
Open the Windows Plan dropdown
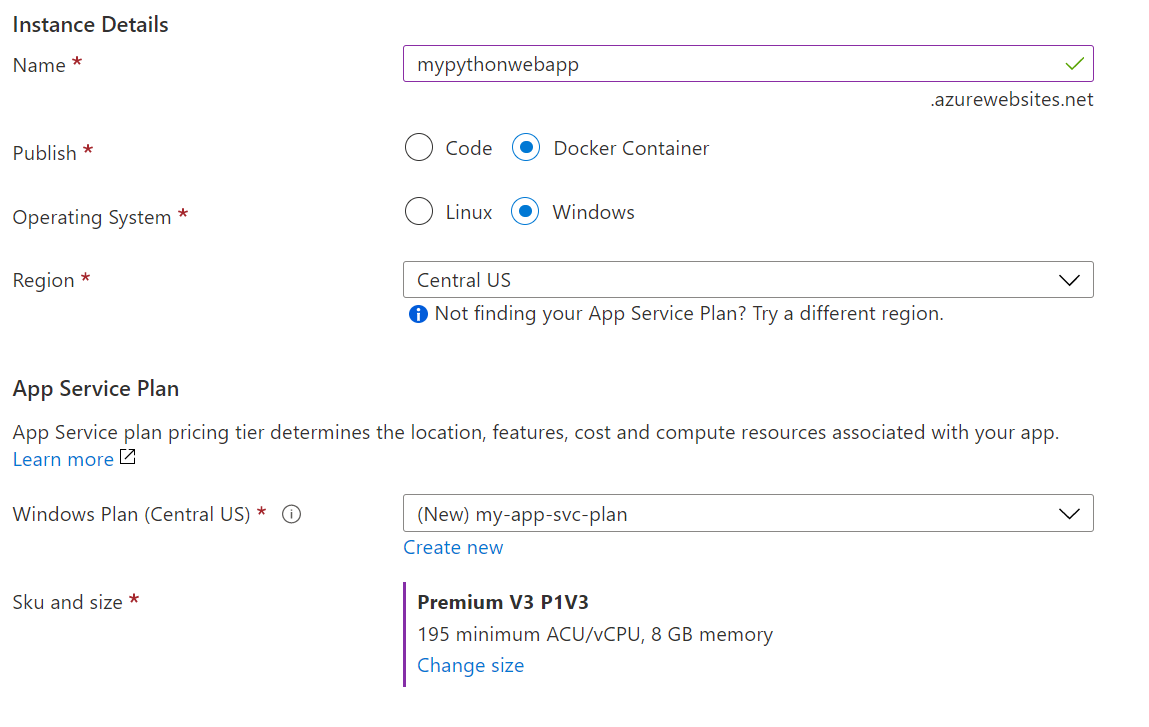748,514
